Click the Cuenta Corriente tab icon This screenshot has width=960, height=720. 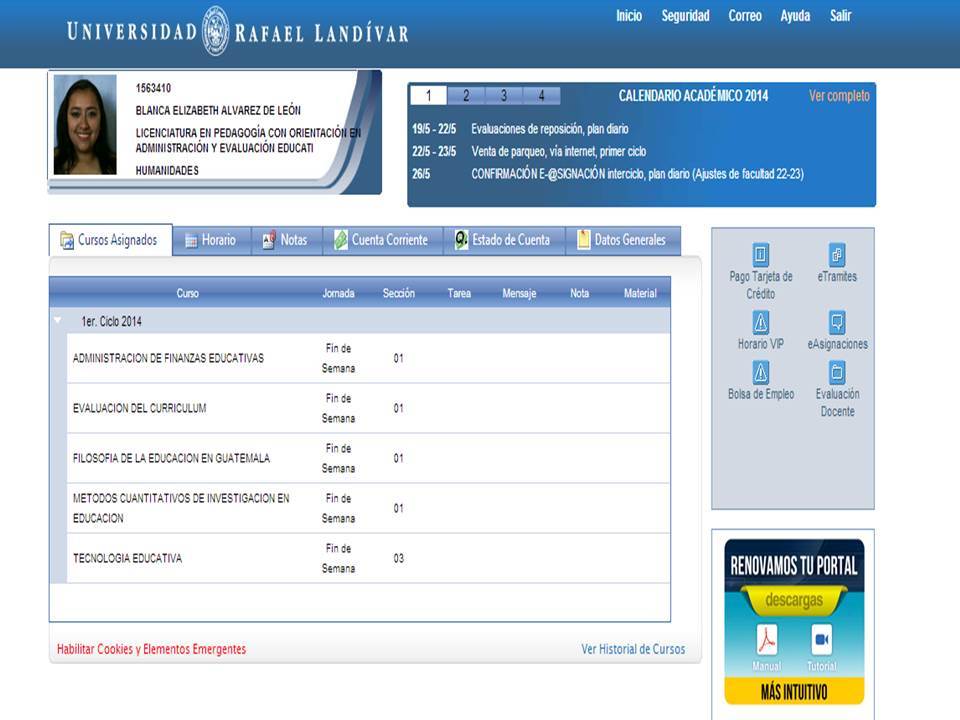[340, 240]
